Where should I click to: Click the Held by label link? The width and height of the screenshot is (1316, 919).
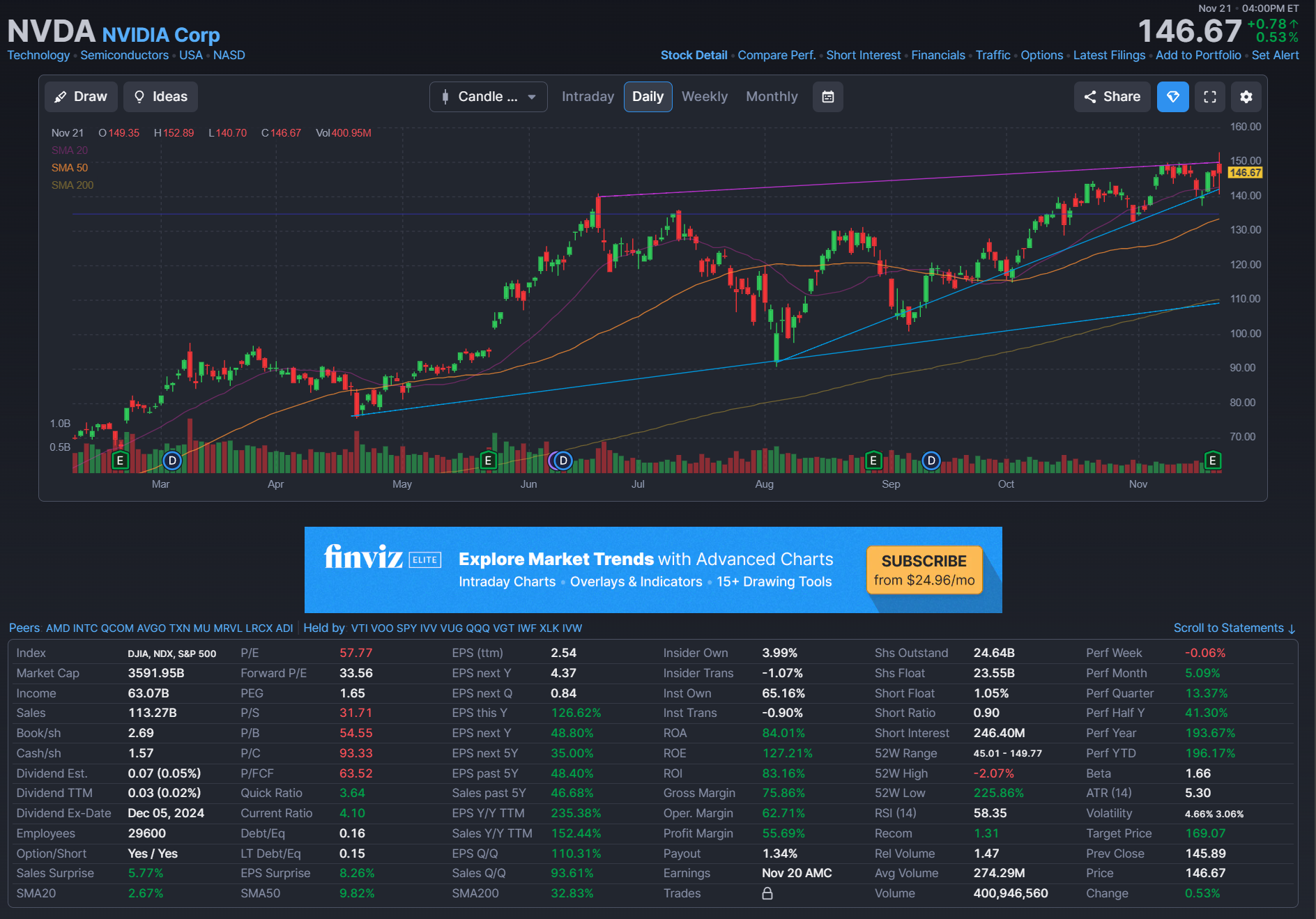(324, 628)
